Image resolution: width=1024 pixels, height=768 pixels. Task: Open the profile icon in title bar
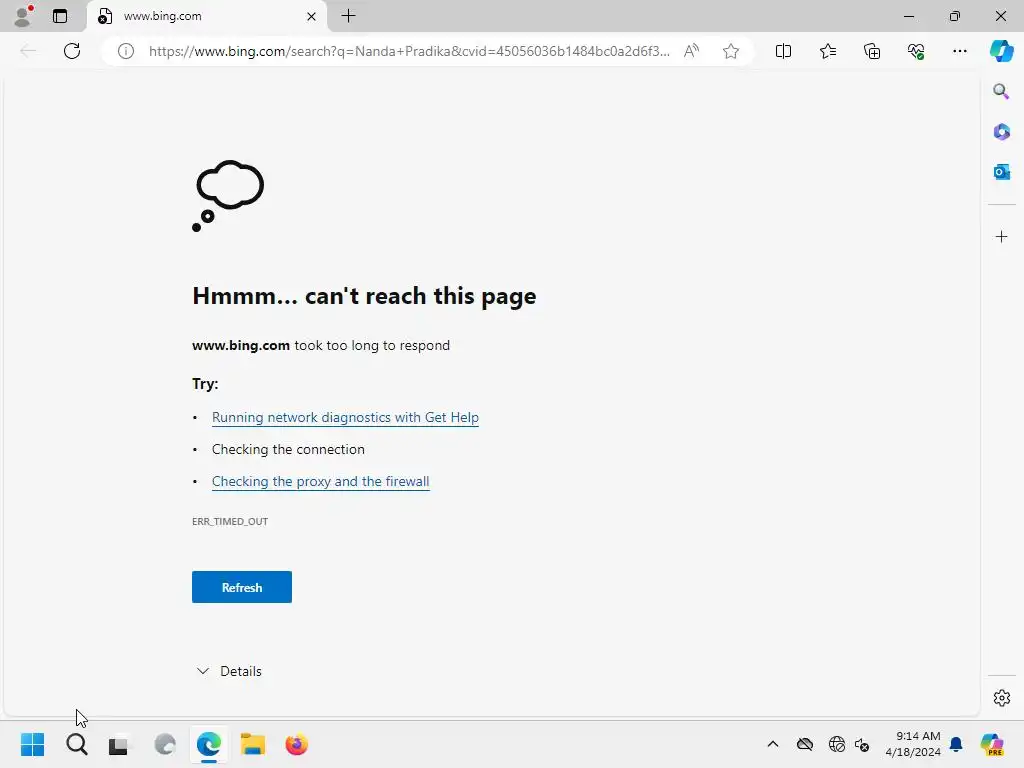click(24, 16)
